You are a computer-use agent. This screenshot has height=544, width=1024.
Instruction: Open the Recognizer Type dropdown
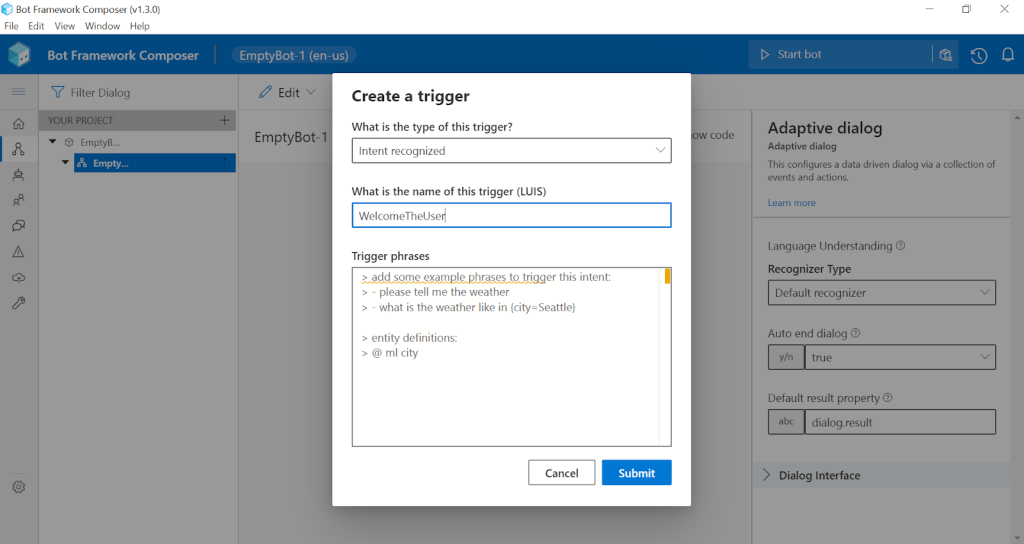(x=882, y=293)
